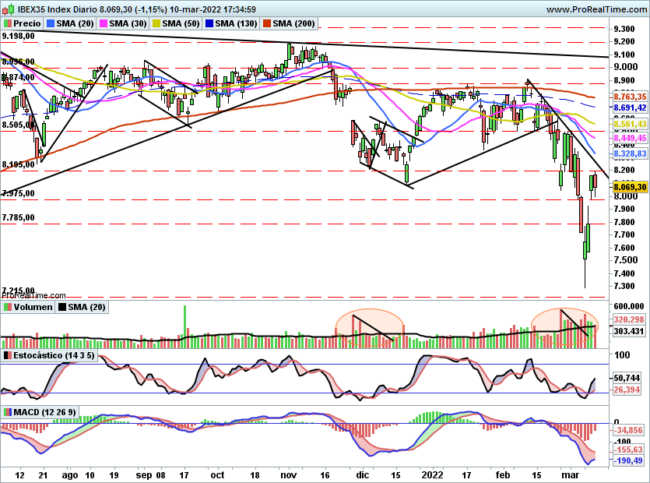Click the 'ago' month marker on time axis
This screenshot has height=483, width=650.
pos(70,475)
